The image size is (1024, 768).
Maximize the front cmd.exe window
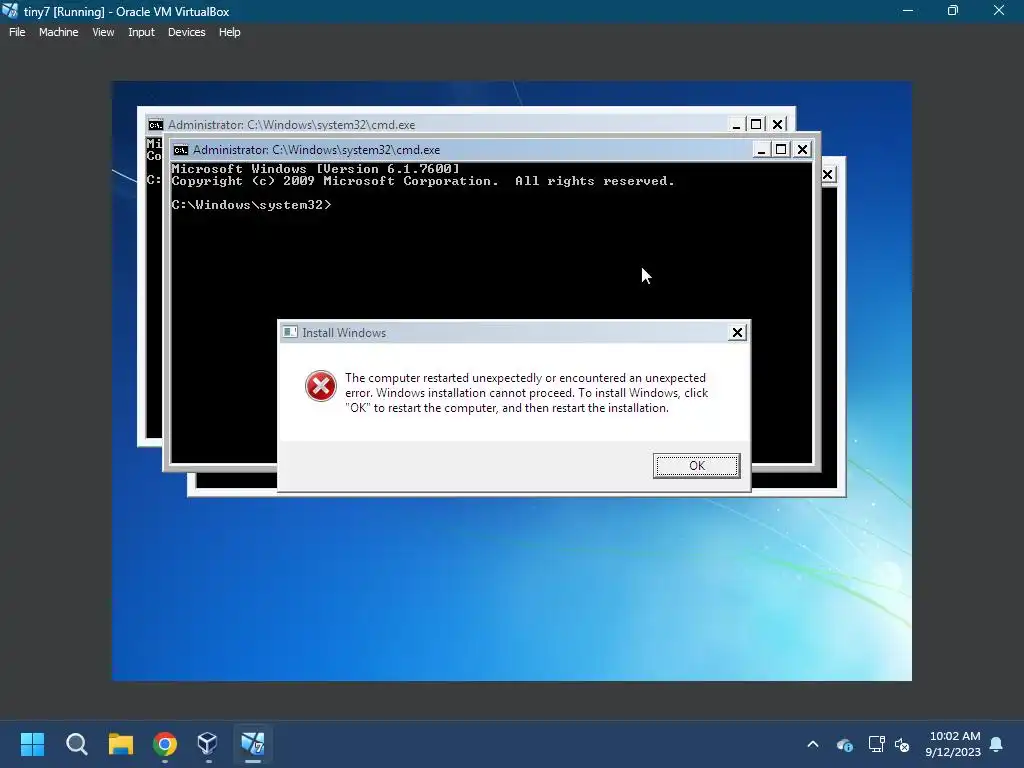click(x=781, y=150)
